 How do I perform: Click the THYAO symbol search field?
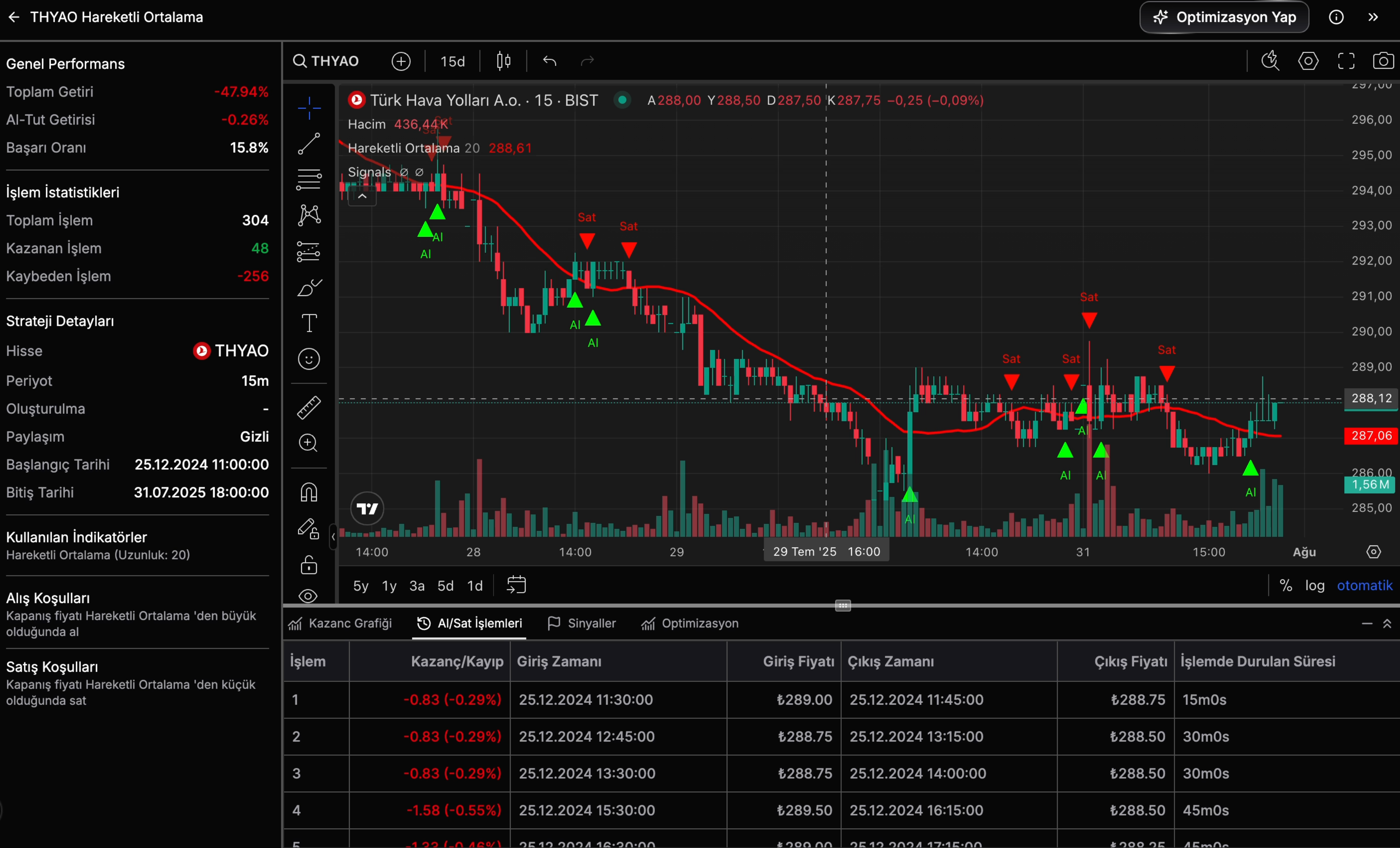pyautogui.click(x=326, y=61)
